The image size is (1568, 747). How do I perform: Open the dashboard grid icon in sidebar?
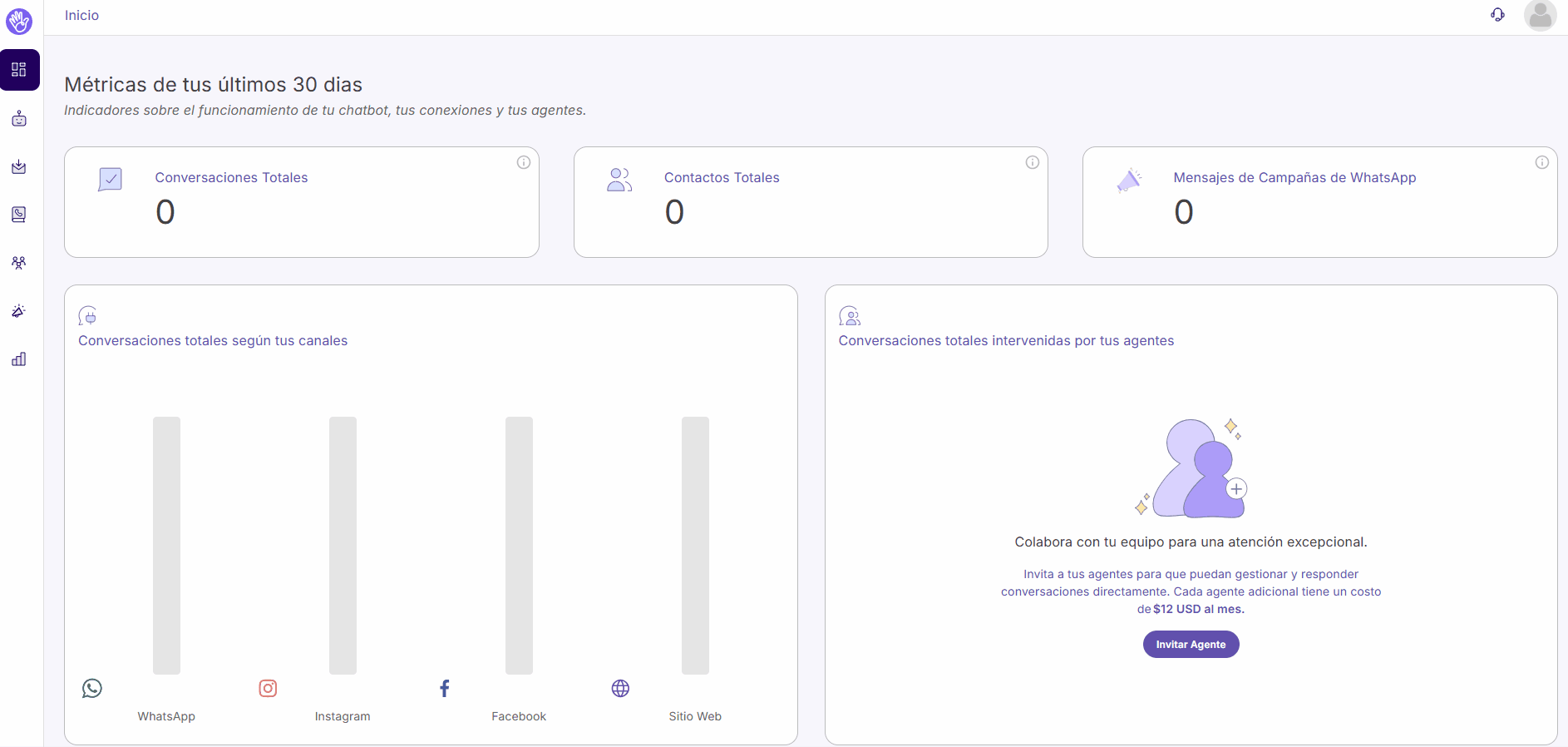[19, 70]
